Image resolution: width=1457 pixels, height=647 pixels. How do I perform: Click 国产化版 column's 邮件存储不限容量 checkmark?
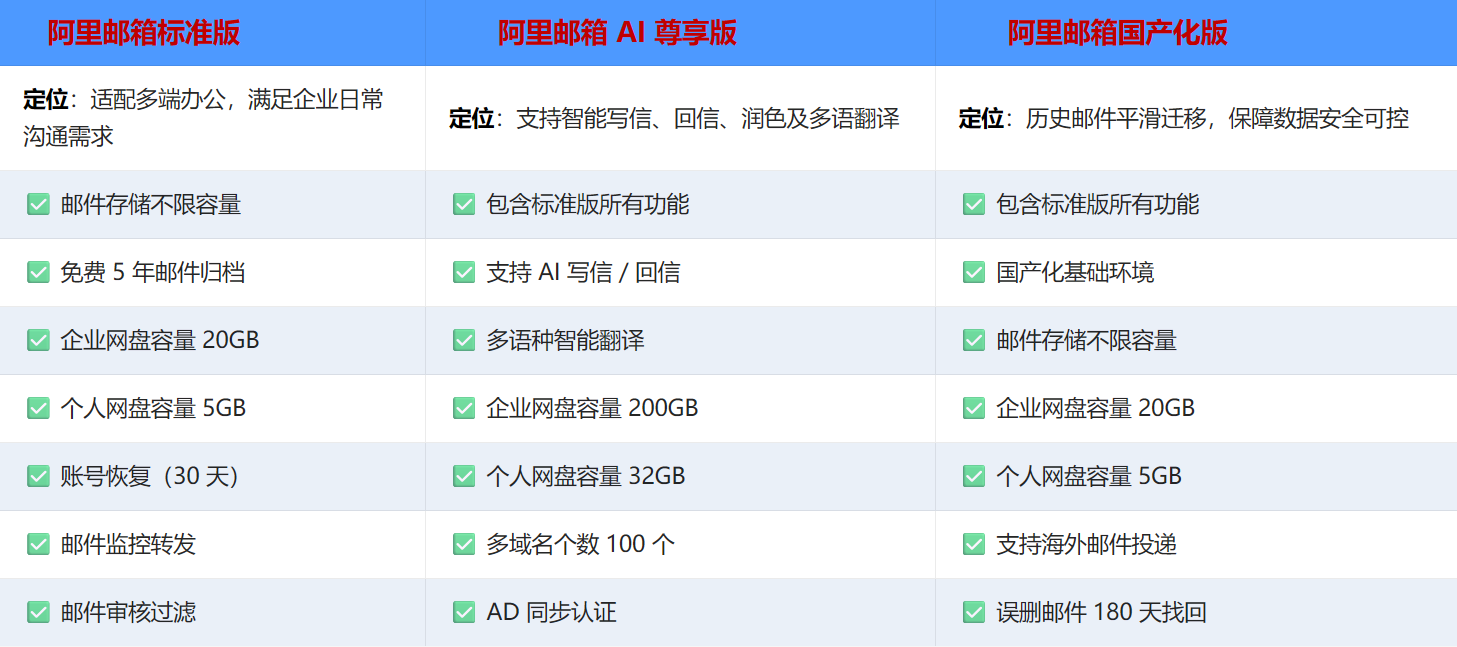(974, 340)
